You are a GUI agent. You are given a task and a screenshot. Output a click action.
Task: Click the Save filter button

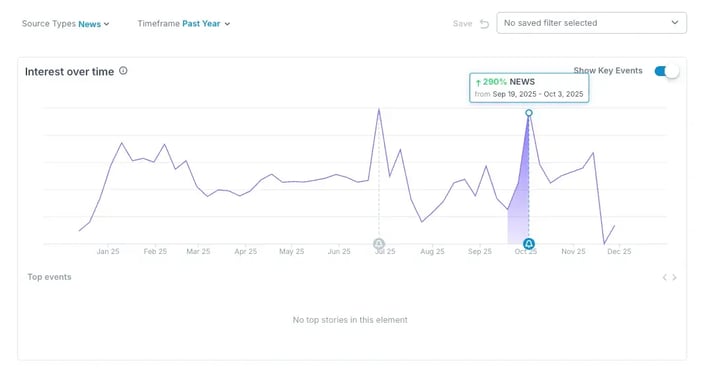tap(462, 24)
